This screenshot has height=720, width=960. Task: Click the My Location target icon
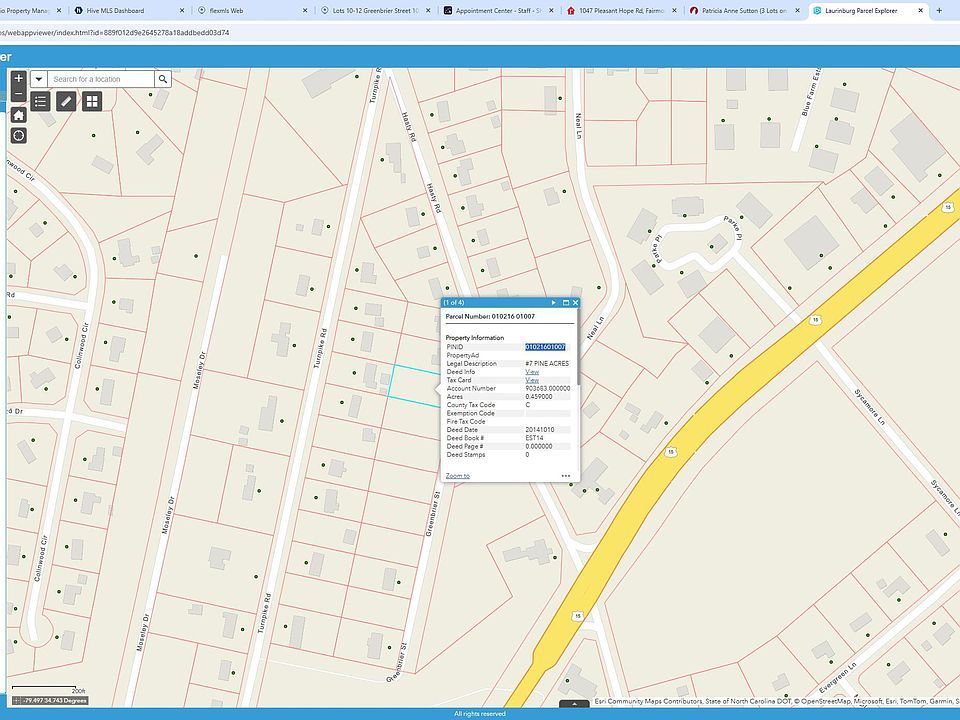click(x=18, y=135)
